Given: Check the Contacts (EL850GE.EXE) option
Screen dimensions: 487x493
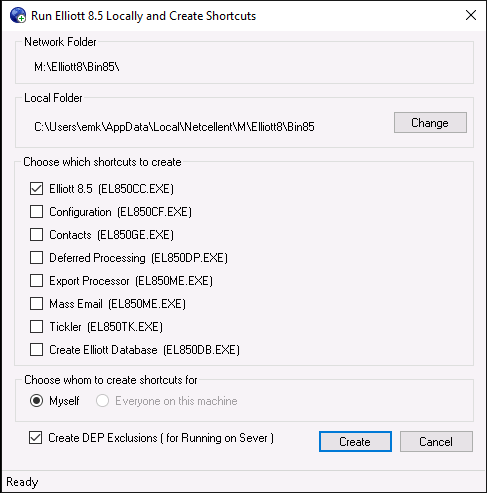Looking at the screenshot, I should 36,235.
